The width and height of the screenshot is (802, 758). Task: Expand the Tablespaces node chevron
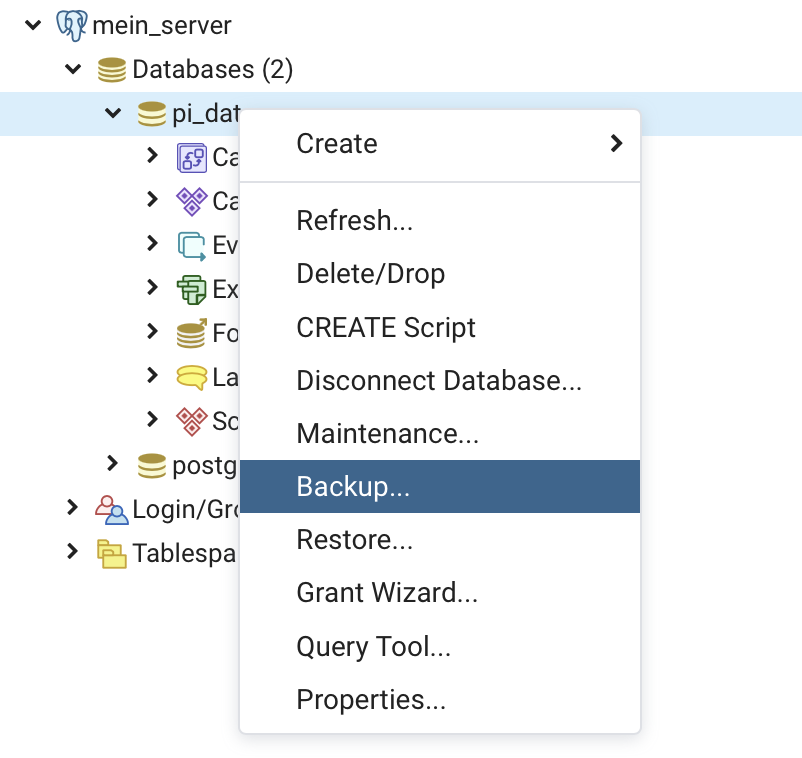pyautogui.click(x=73, y=551)
